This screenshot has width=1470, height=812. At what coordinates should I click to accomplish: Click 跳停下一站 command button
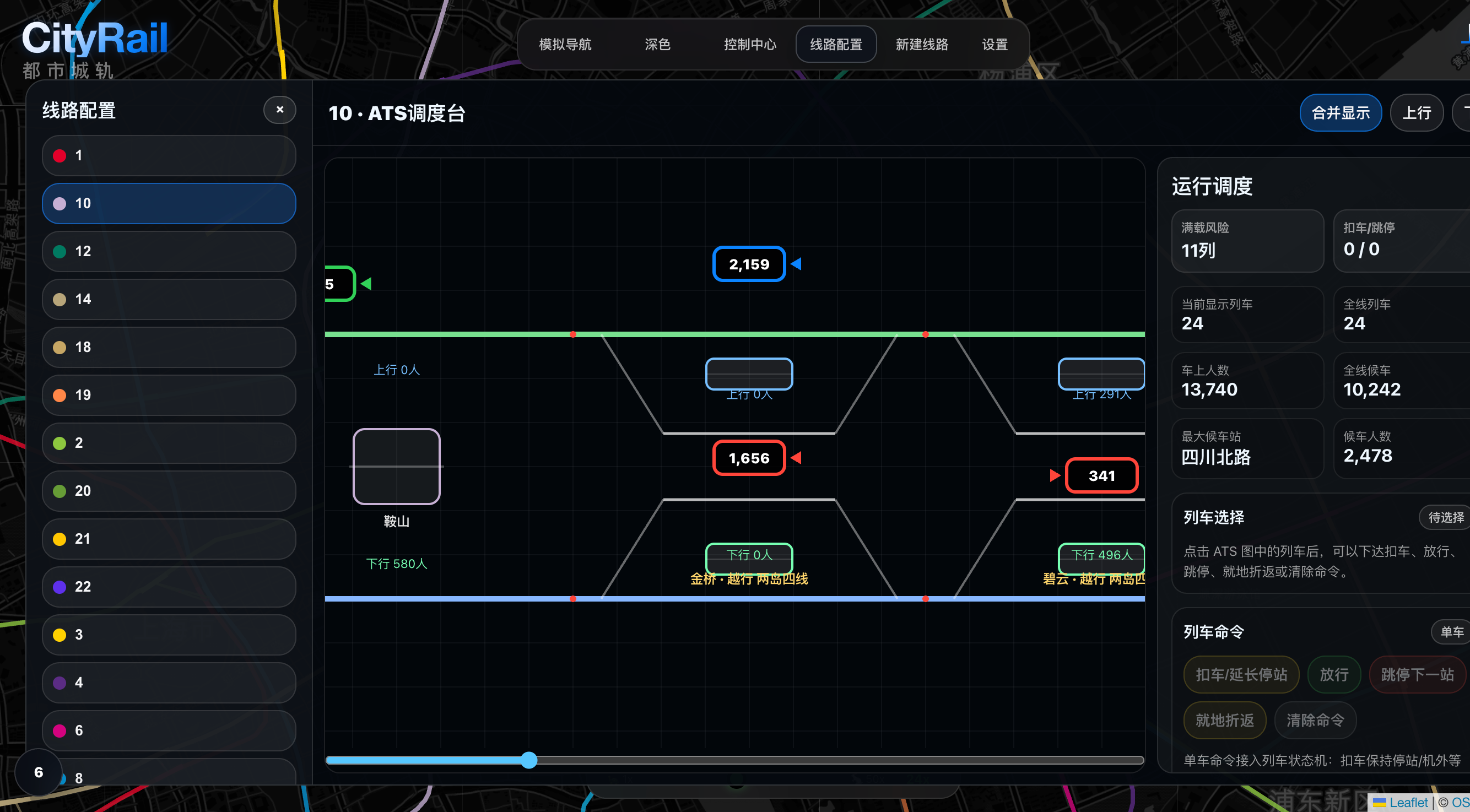tap(1418, 674)
